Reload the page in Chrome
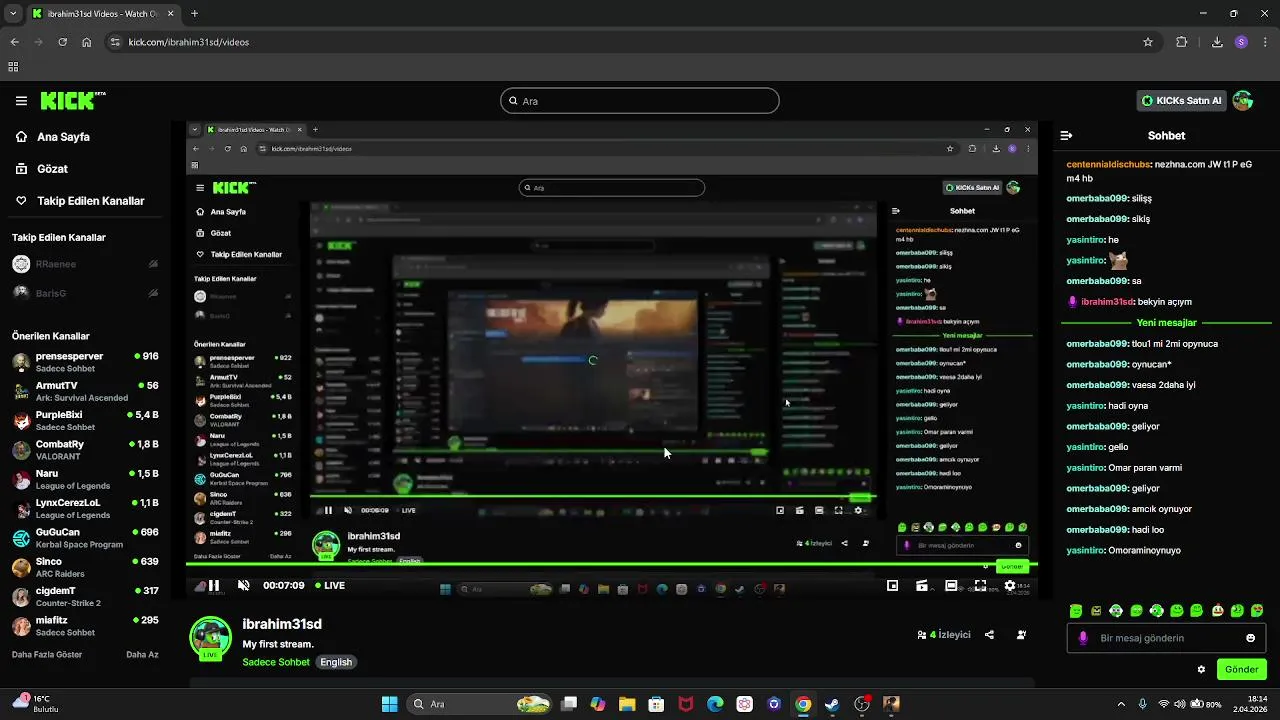This screenshot has width=1280, height=720. (63, 42)
